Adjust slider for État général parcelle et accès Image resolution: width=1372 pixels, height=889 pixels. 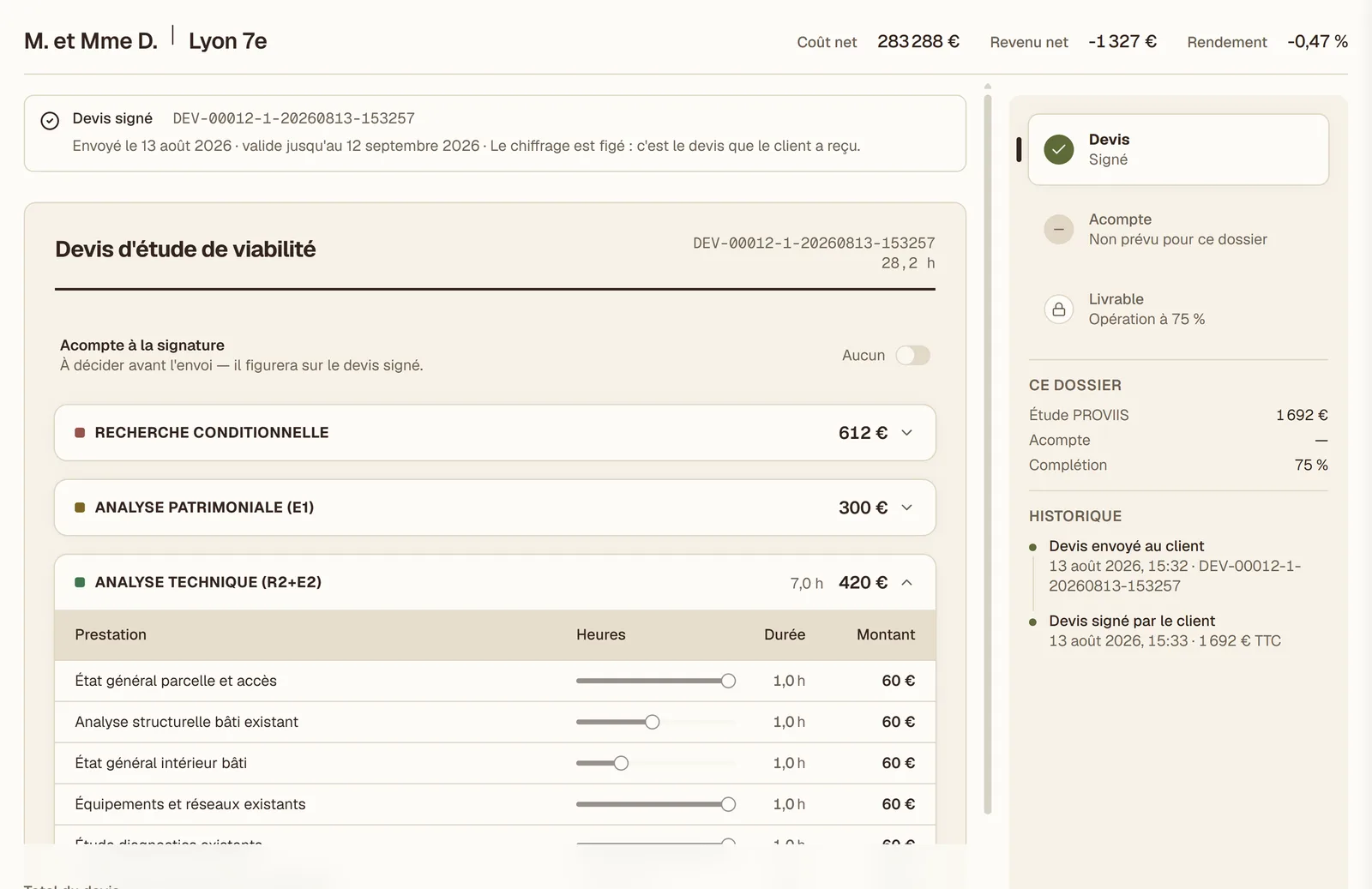(x=655, y=681)
